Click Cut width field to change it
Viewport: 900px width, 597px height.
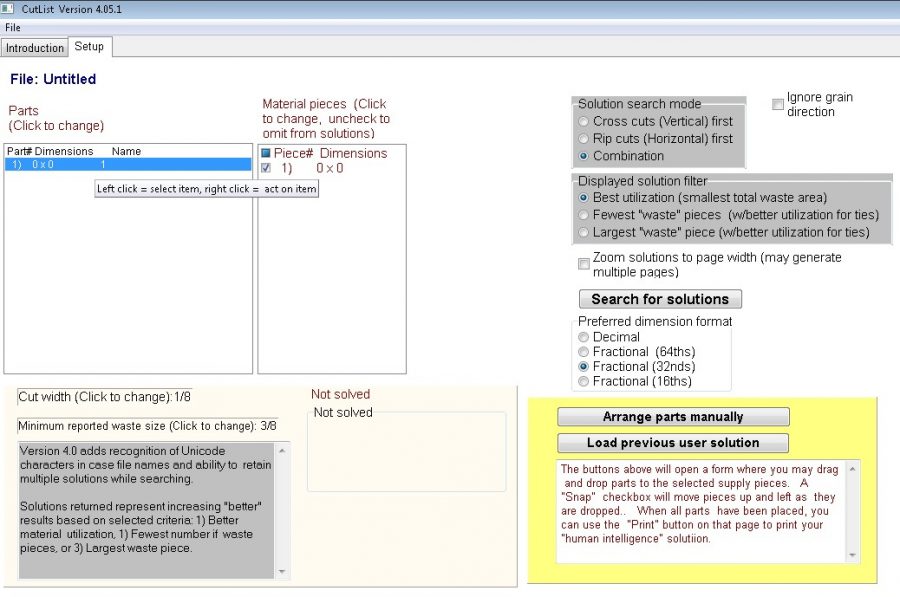[104, 397]
